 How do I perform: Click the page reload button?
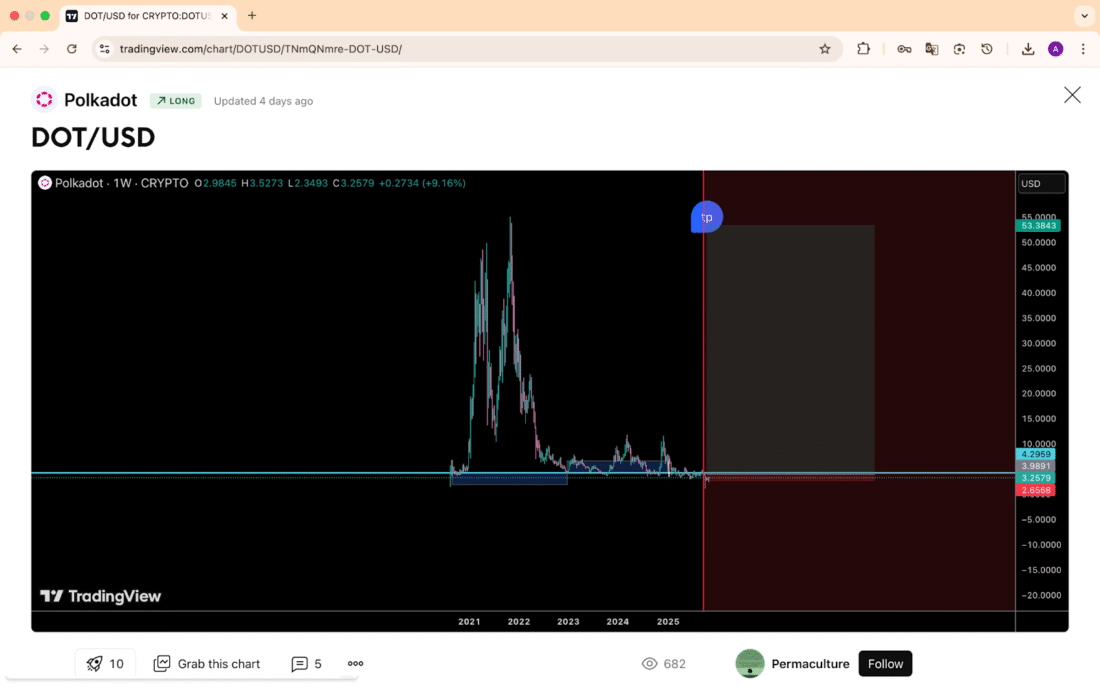(72, 49)
